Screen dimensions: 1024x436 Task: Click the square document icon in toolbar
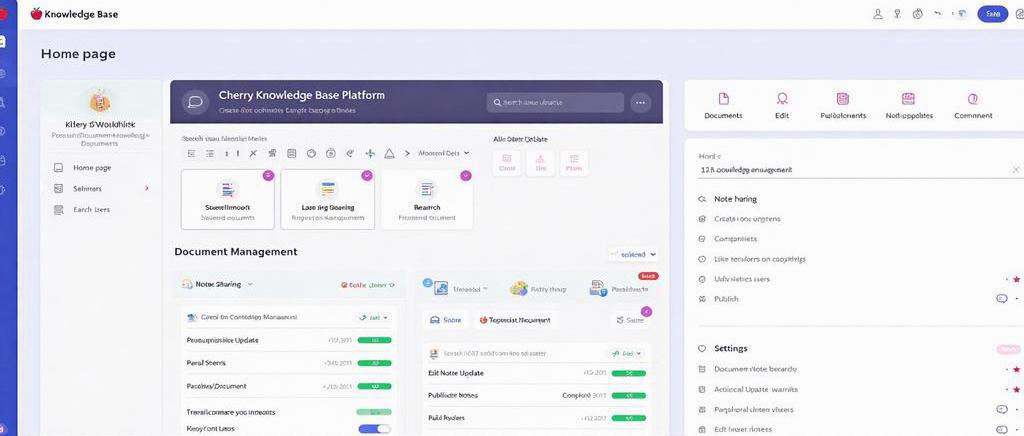(x=292, y=153)
